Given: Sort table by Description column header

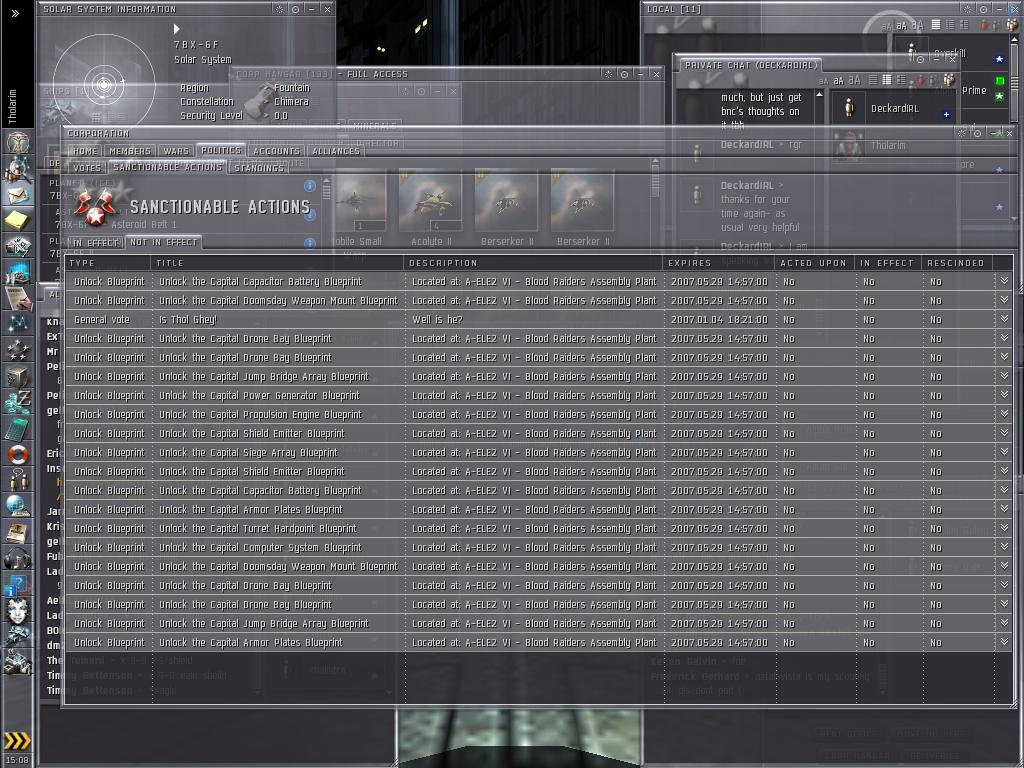Looking at the screenshot, I should [x=534, y=263].
